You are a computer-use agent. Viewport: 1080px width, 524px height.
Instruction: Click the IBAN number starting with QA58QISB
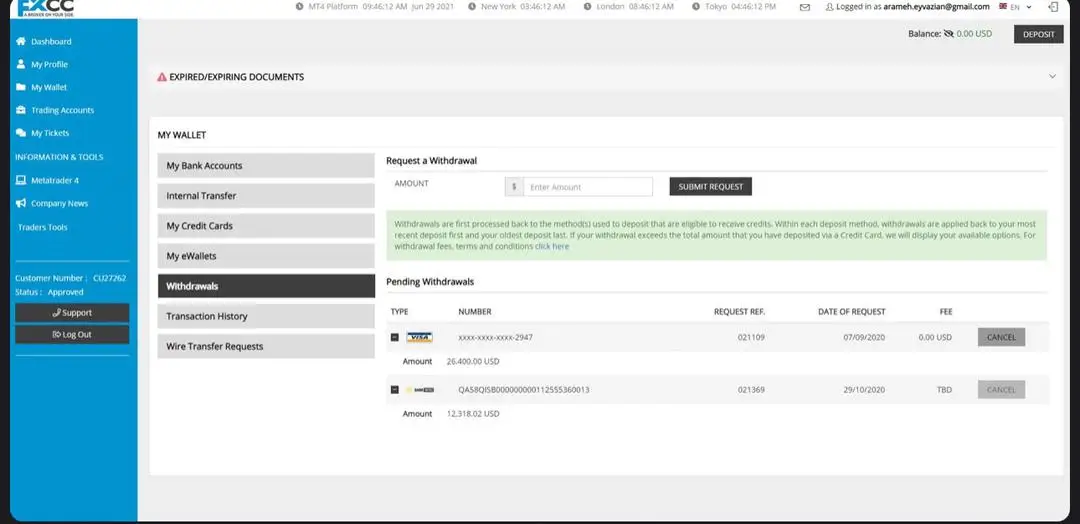523,390
